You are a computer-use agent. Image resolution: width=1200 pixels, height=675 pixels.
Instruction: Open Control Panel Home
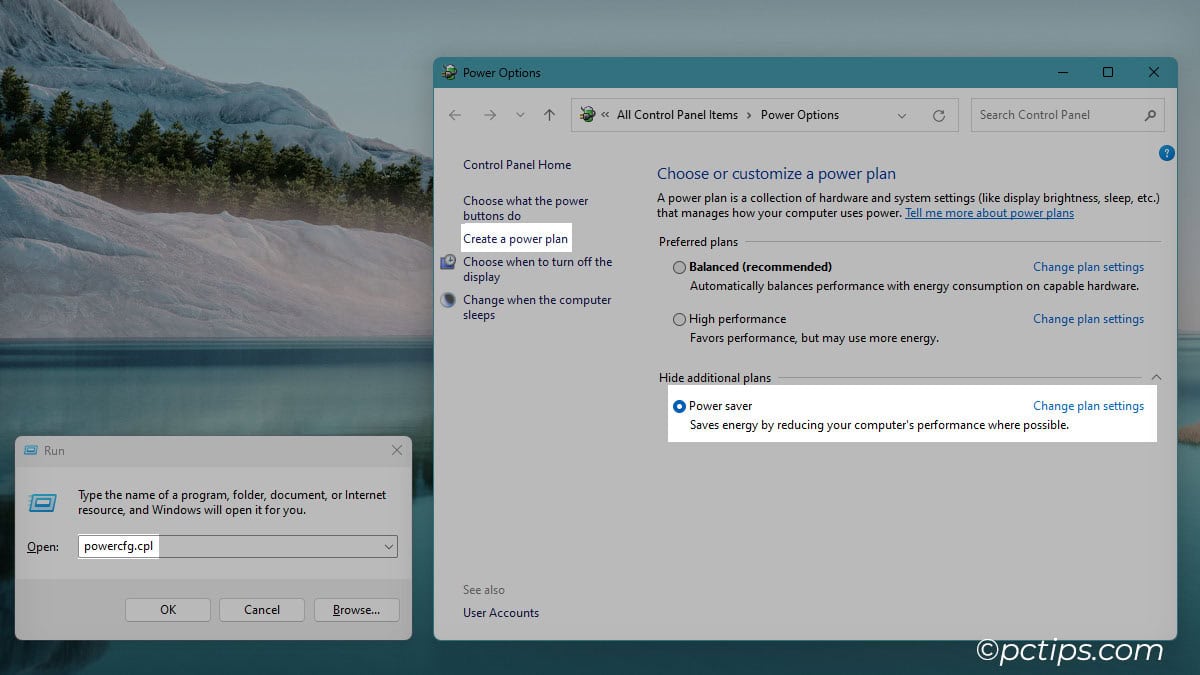pos(517,164)
